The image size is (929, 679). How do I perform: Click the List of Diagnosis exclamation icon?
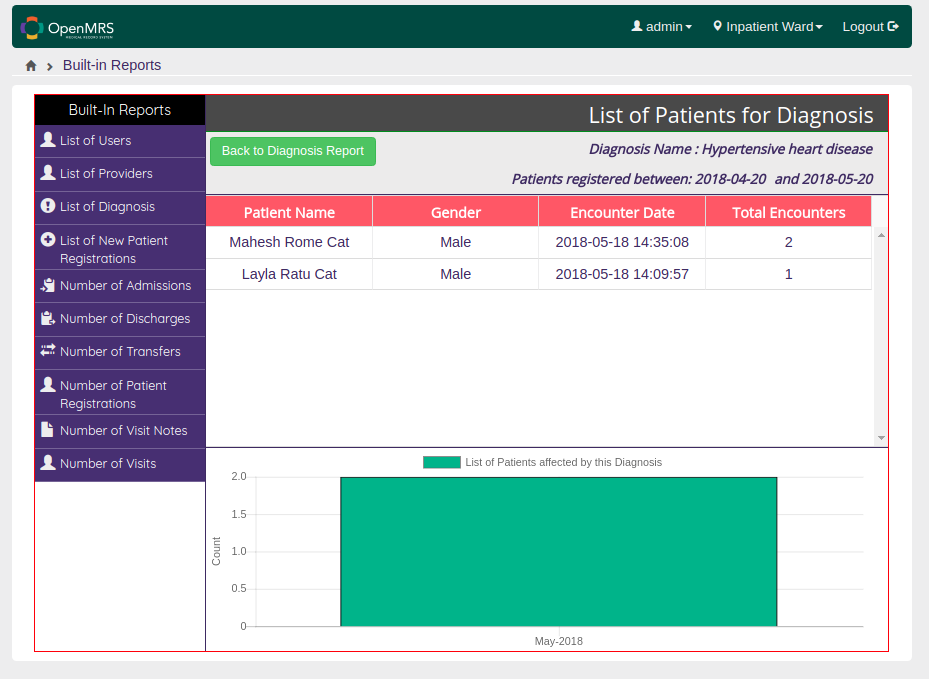coord(48,206)
